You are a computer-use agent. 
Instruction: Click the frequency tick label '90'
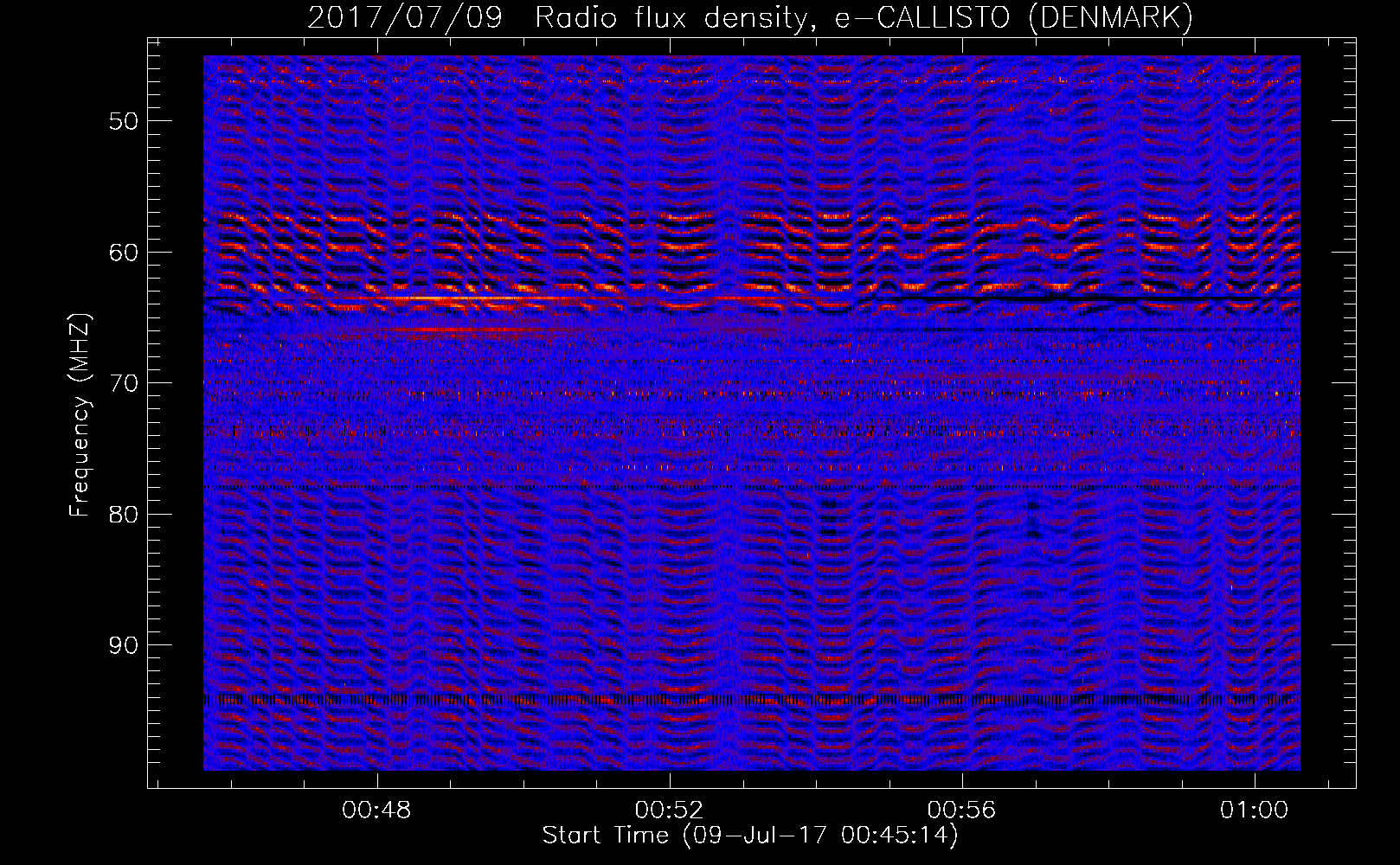[x=124, y=646]
